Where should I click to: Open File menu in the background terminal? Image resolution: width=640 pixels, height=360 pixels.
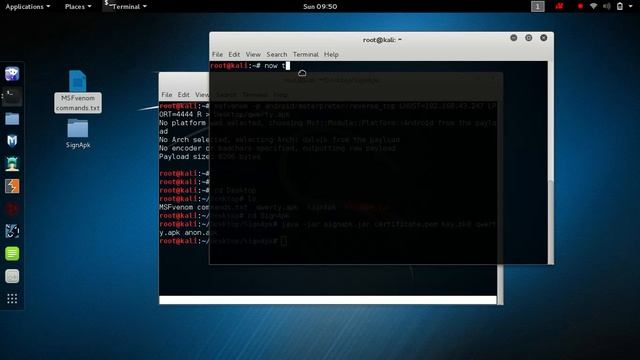167,95
